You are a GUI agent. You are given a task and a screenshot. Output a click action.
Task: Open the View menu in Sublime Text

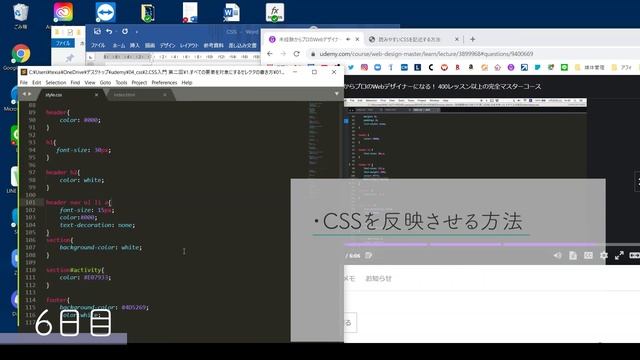pos(90,82)
